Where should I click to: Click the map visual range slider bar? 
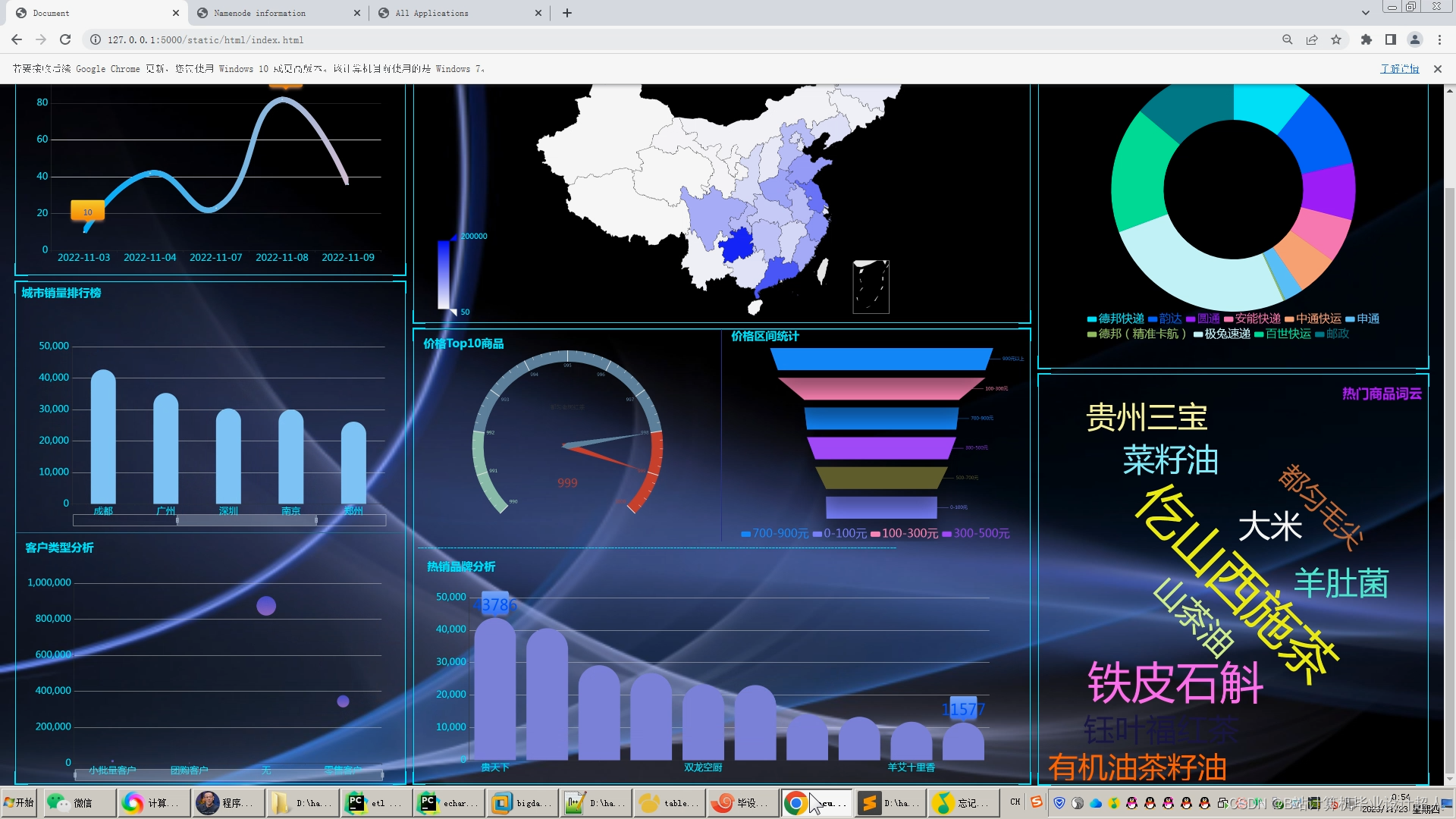point(443,275)
